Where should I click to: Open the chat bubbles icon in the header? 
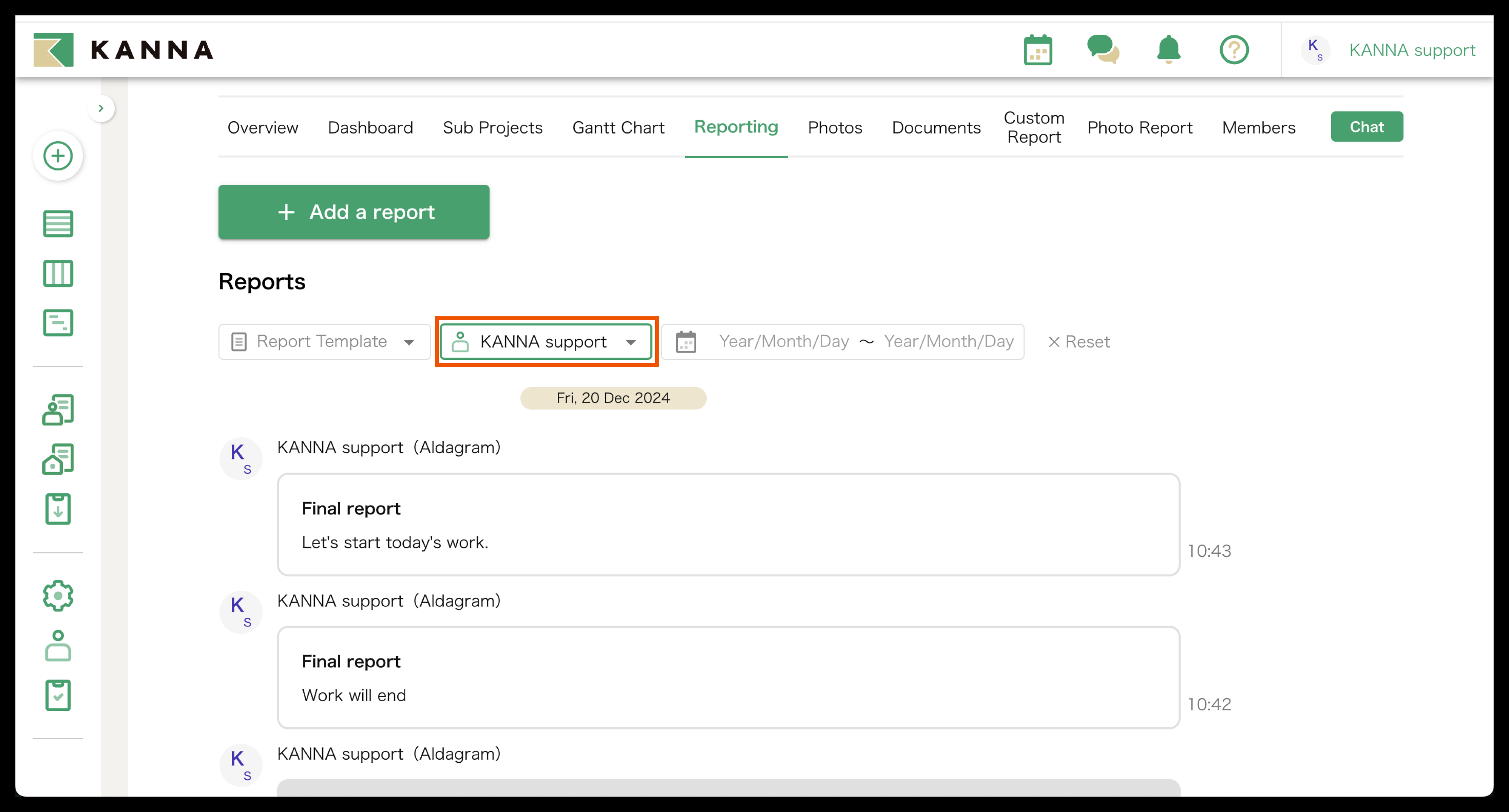point(1103,50)
